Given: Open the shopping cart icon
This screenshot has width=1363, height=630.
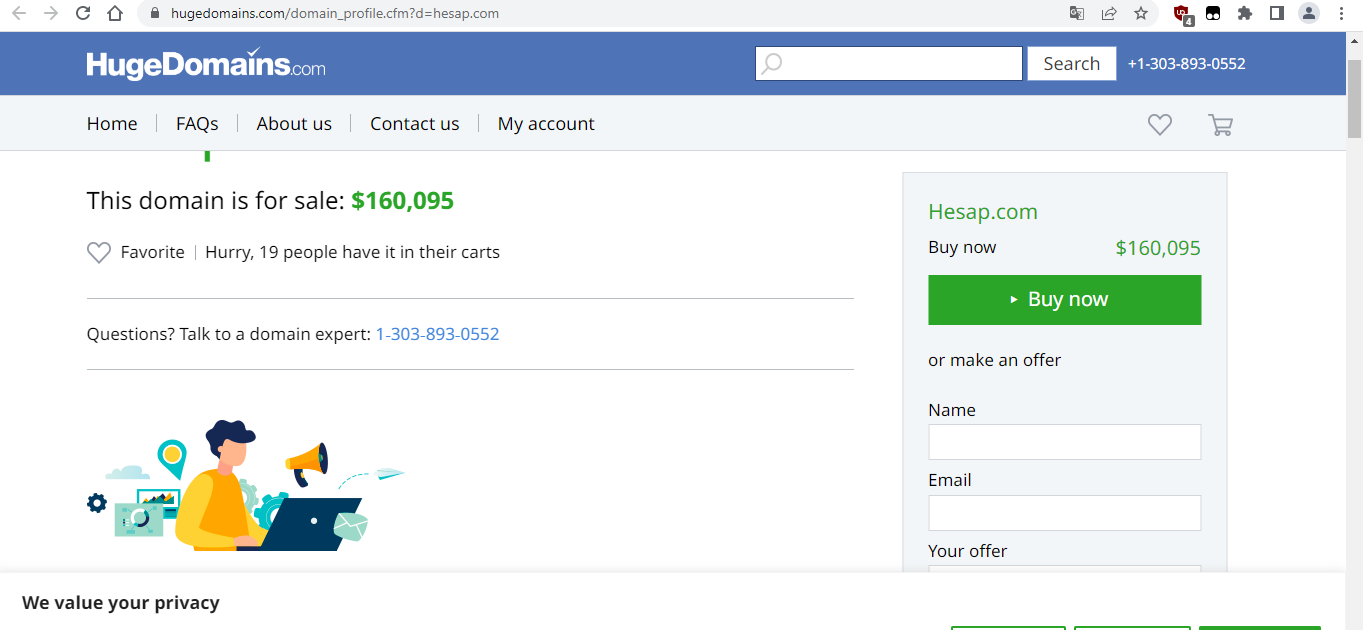Looking at the screenshot, I should [1220, 125].
